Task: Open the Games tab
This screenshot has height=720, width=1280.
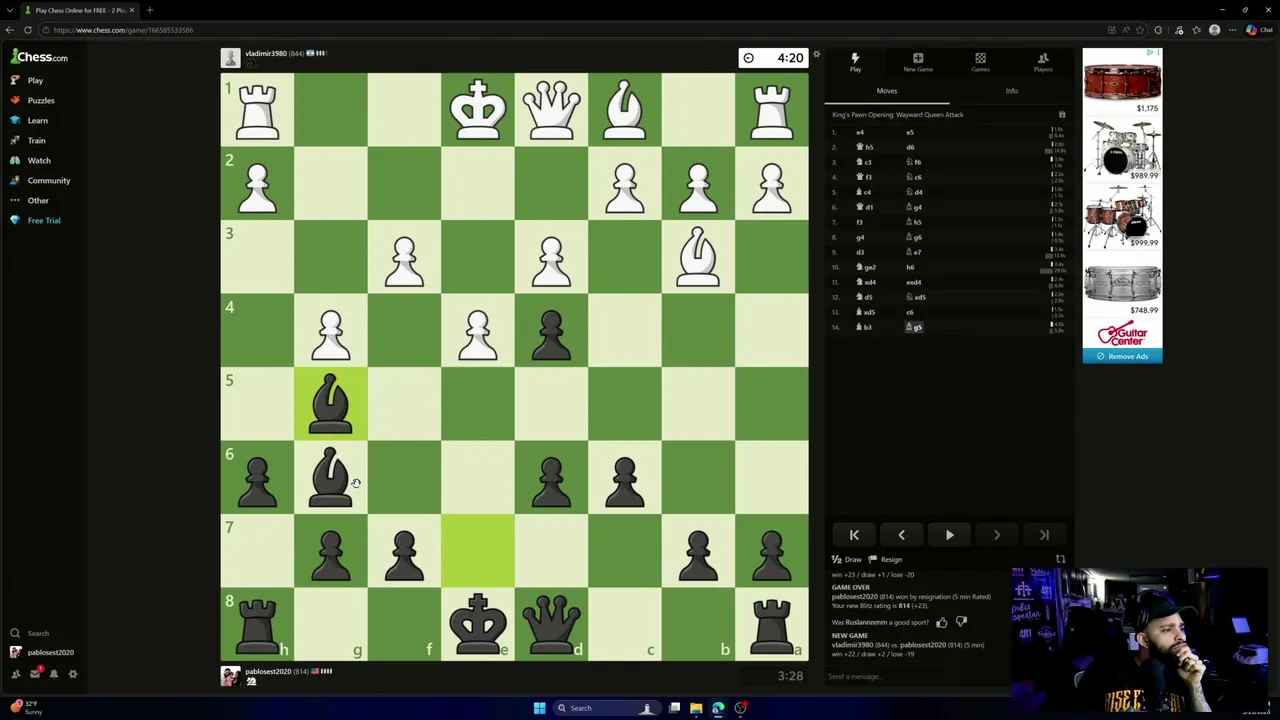Action: (980, 62)
